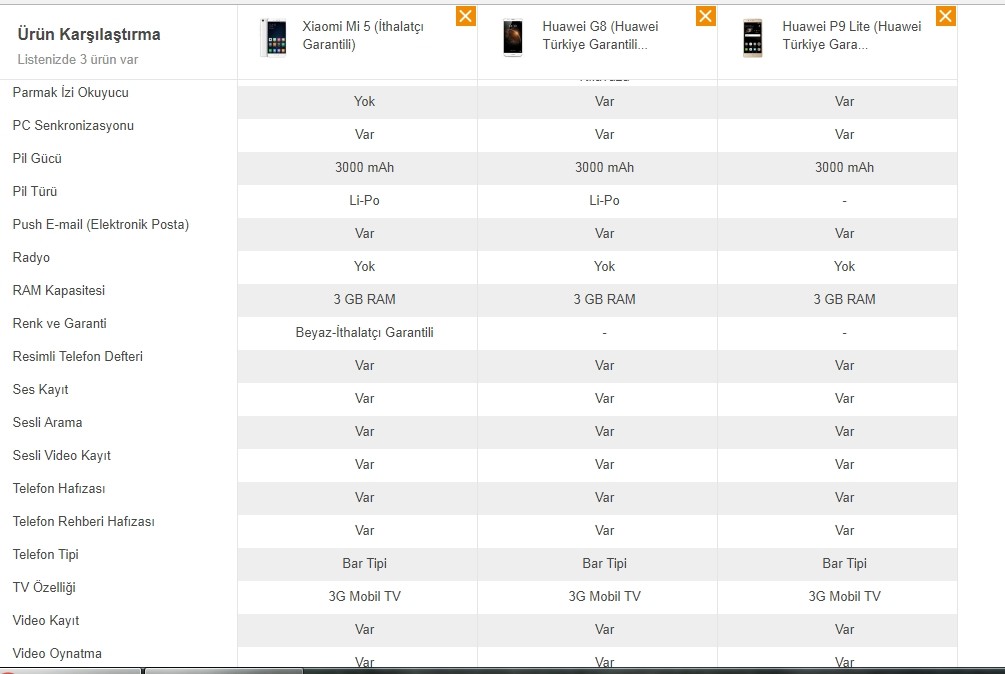Open the Huawei P9 Lite phone thumbnail
The image size is (1005, 674).
tap(753, 38)
